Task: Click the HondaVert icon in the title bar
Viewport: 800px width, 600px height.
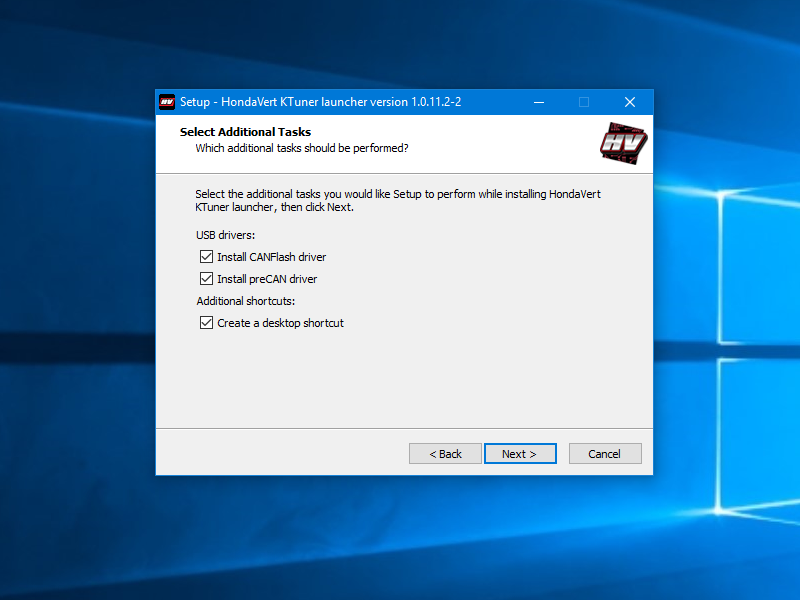Action: click(x=167, y=102)
